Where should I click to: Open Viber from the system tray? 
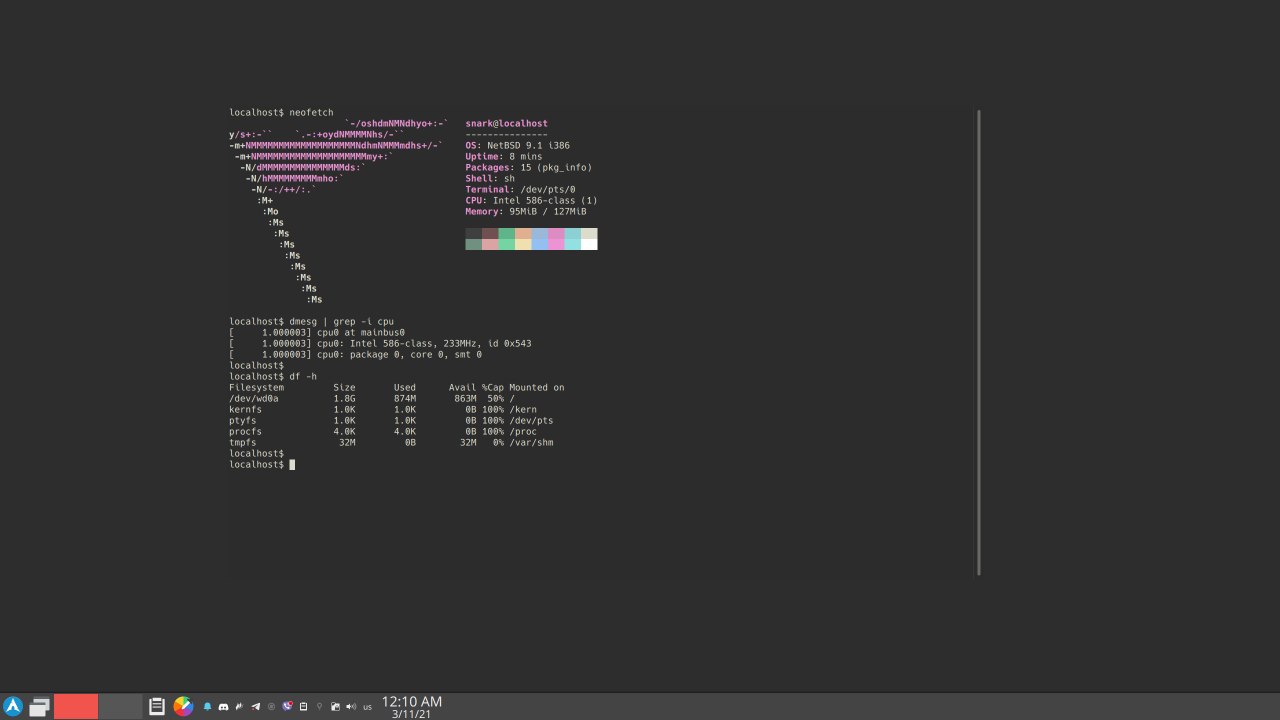click(287, 706)
